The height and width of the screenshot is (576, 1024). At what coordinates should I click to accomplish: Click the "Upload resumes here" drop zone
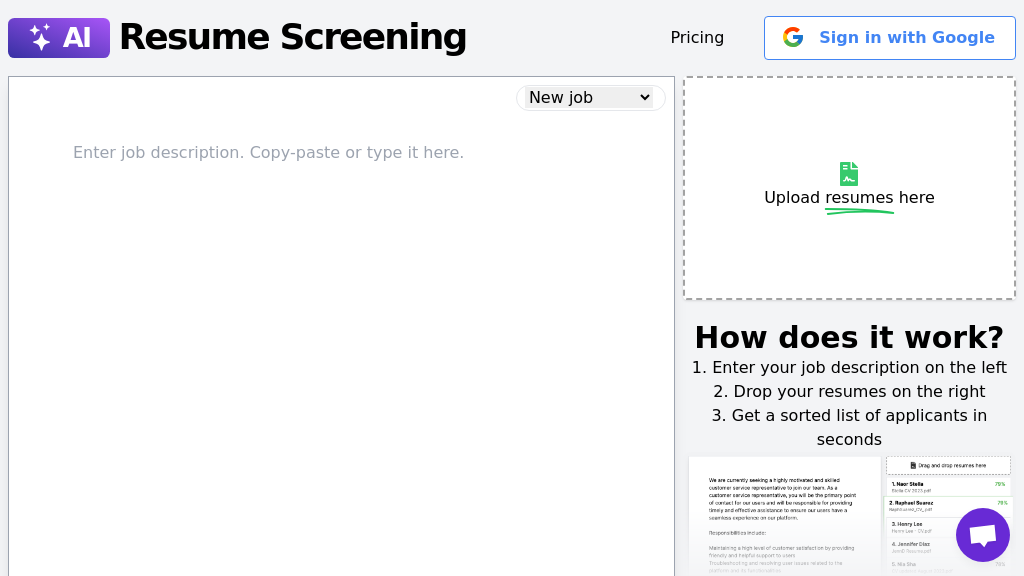[849, 188]
